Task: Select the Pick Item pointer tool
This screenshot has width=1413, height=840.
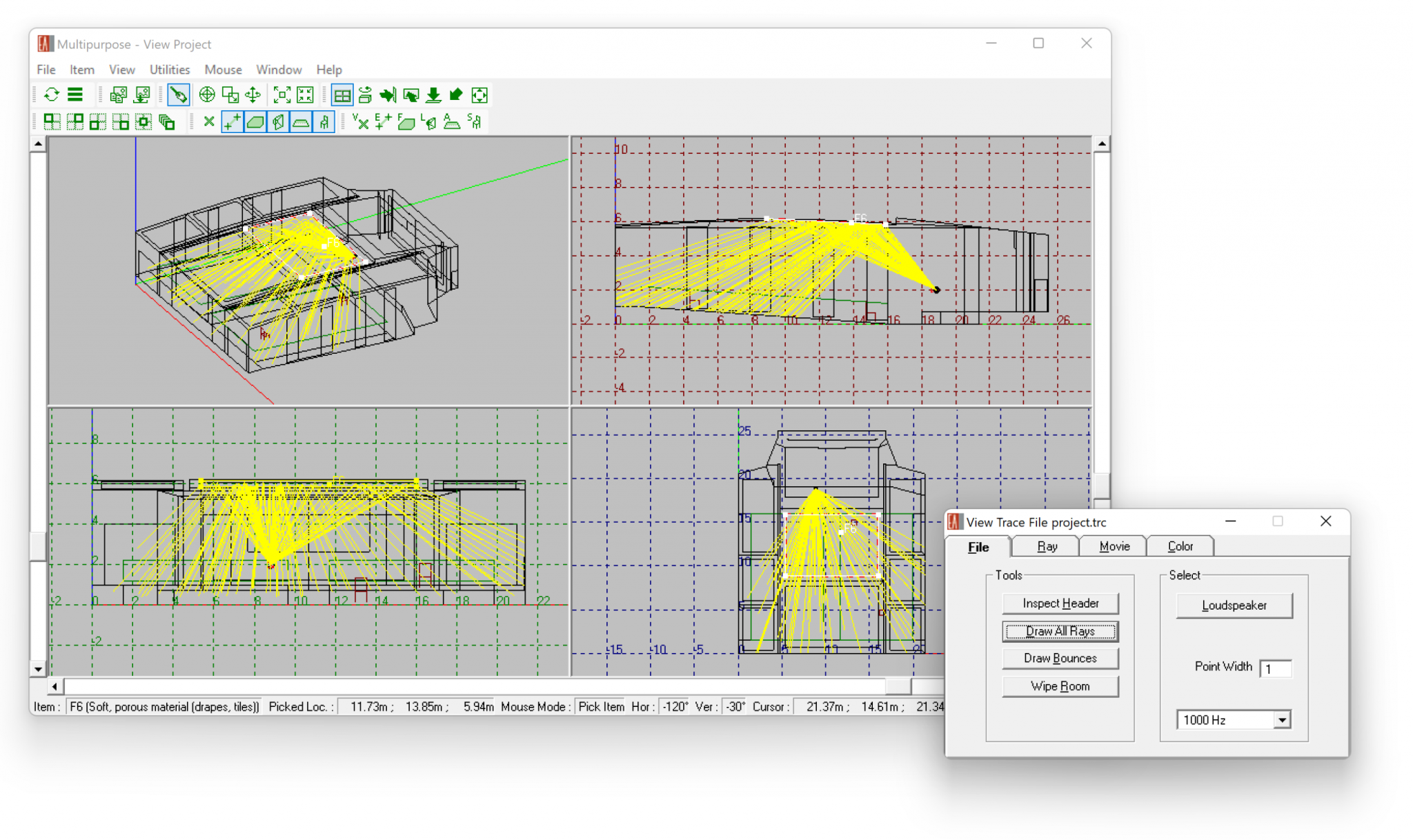Action: click(178, 95)
